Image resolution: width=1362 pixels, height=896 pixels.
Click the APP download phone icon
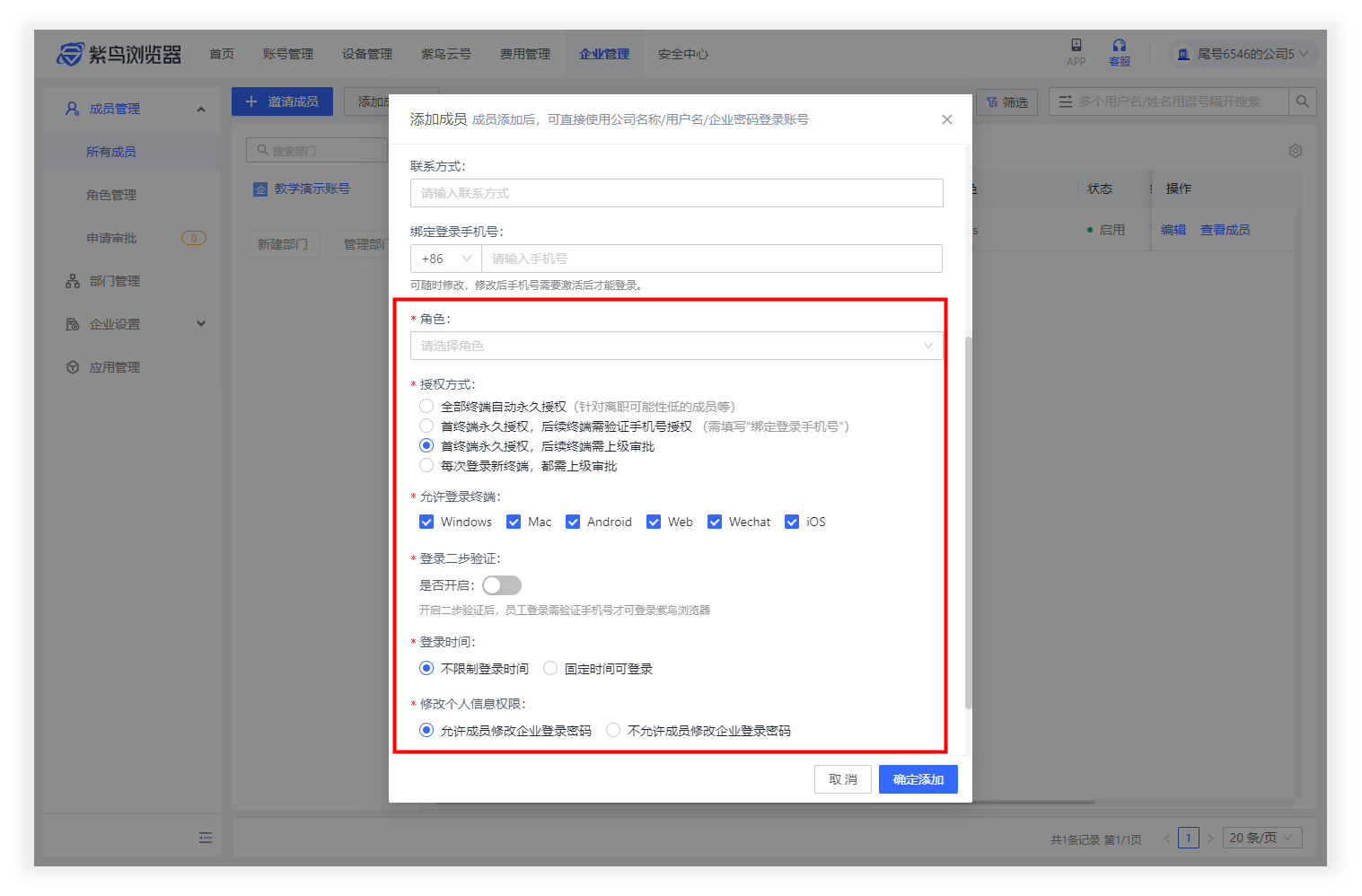(1076, 46)
